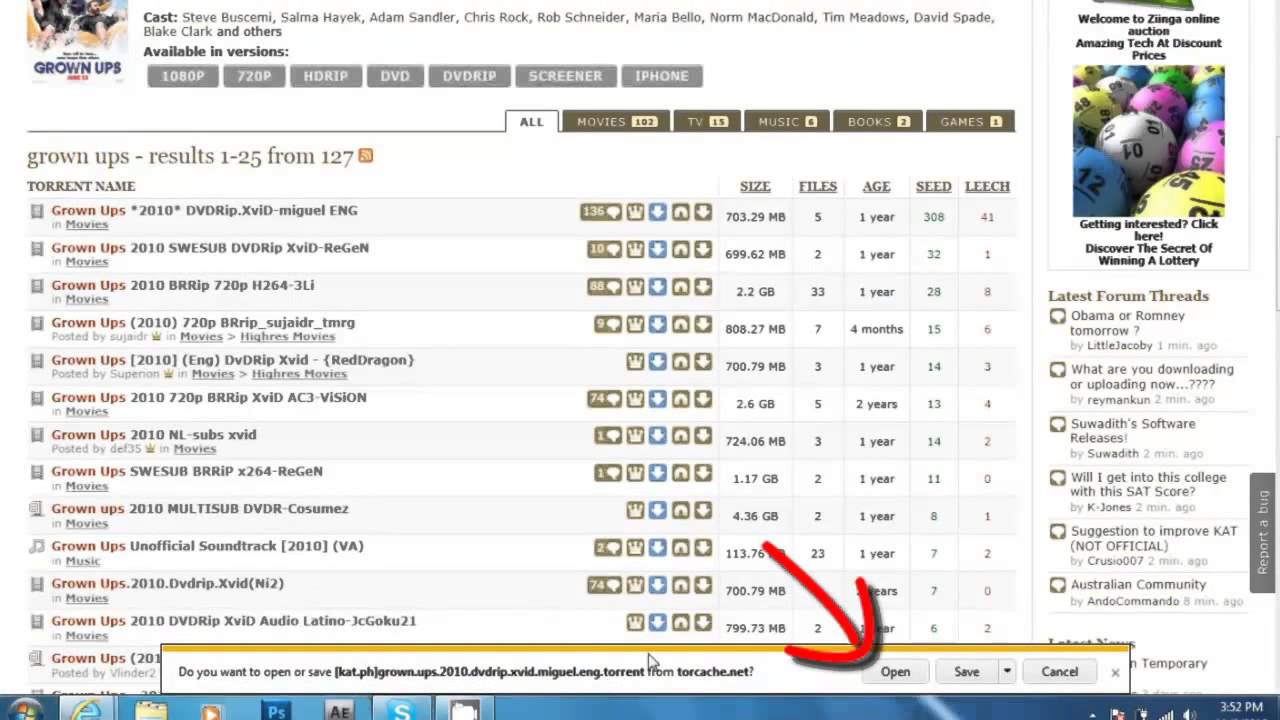Click Save in the download prompt
Image resolution: width=1280 pixels, height=720 pixels.
pos(966,672)
